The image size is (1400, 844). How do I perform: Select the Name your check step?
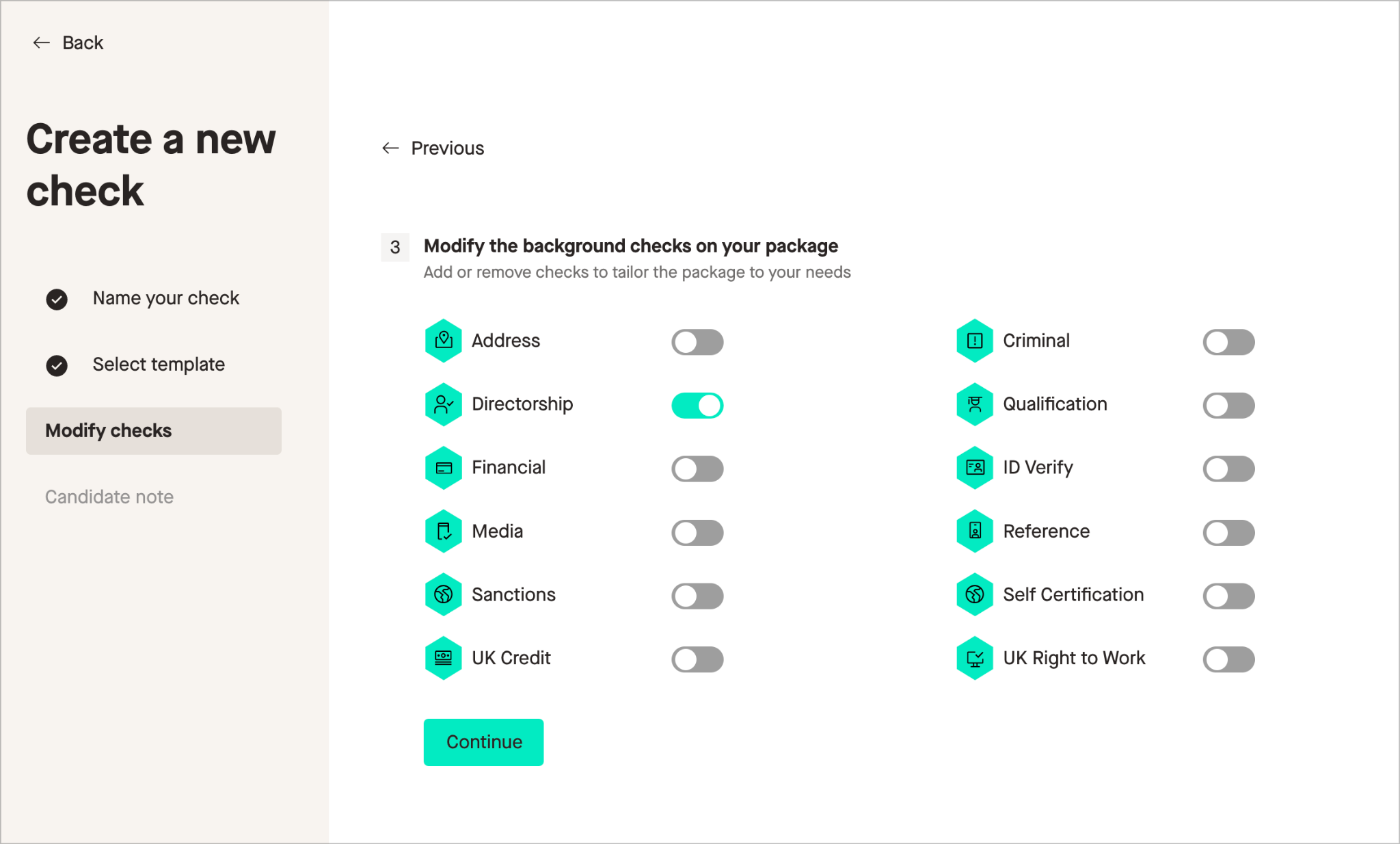165,298
